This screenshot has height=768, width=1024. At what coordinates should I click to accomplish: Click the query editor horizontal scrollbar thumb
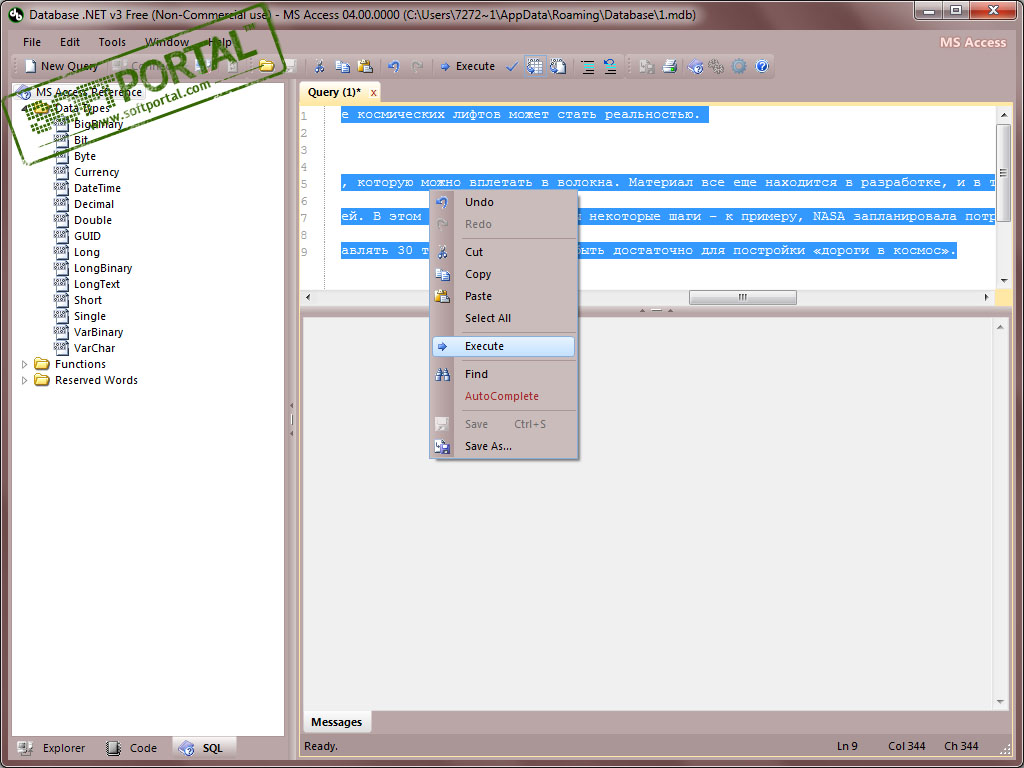pos(743,297)
